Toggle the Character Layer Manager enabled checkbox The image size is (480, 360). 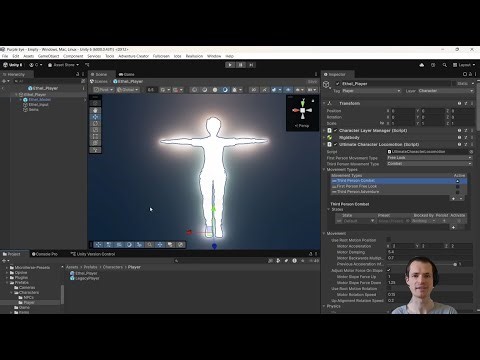336,130
